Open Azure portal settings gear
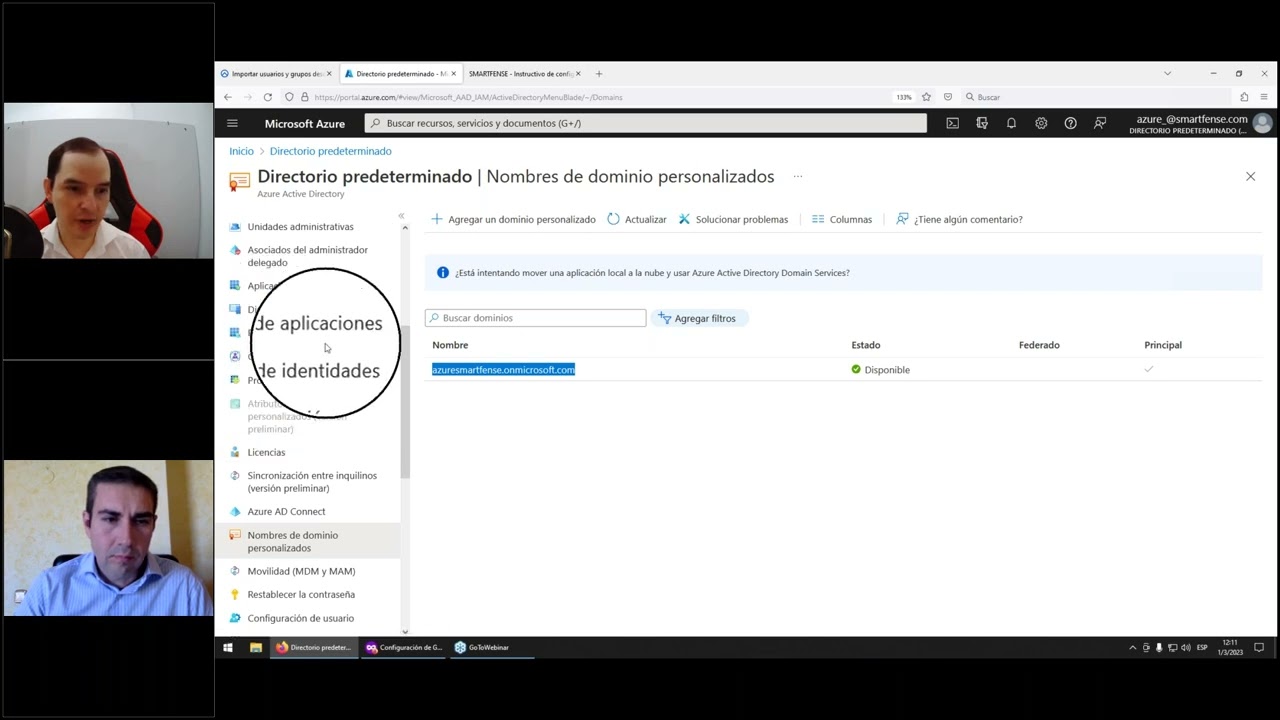The image size is (1280, 720). coord(1041,123)
